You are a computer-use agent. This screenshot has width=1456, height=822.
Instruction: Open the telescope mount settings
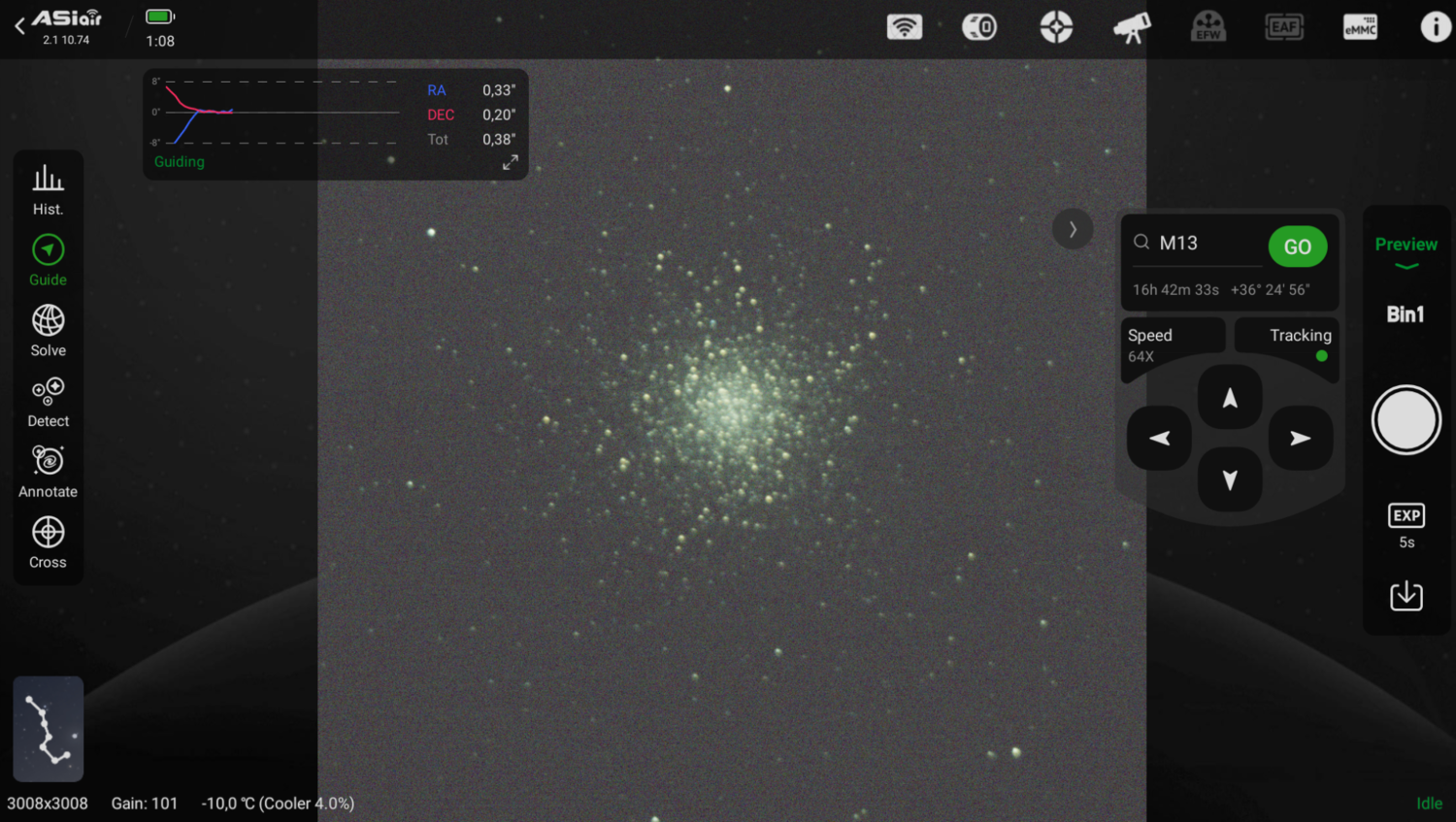pyautogui.click(x=1131, y=26)
